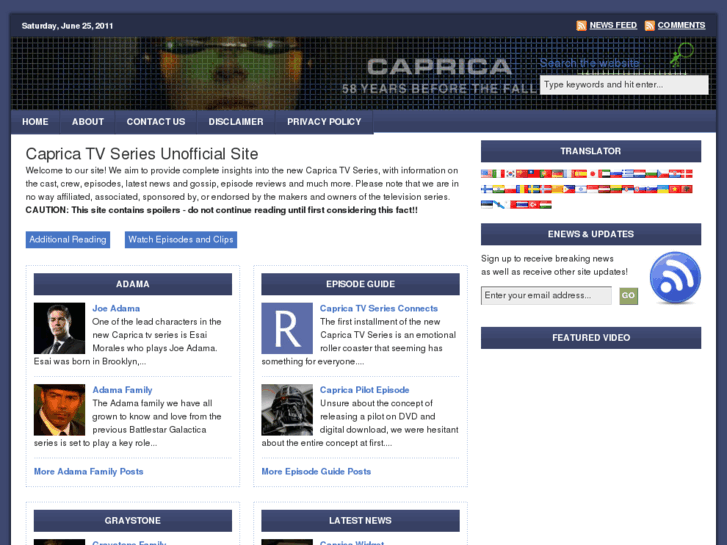This screenshot has width=727, height=545.
Task: Click the Caprica banner title
Action: (x=439, y=67)
